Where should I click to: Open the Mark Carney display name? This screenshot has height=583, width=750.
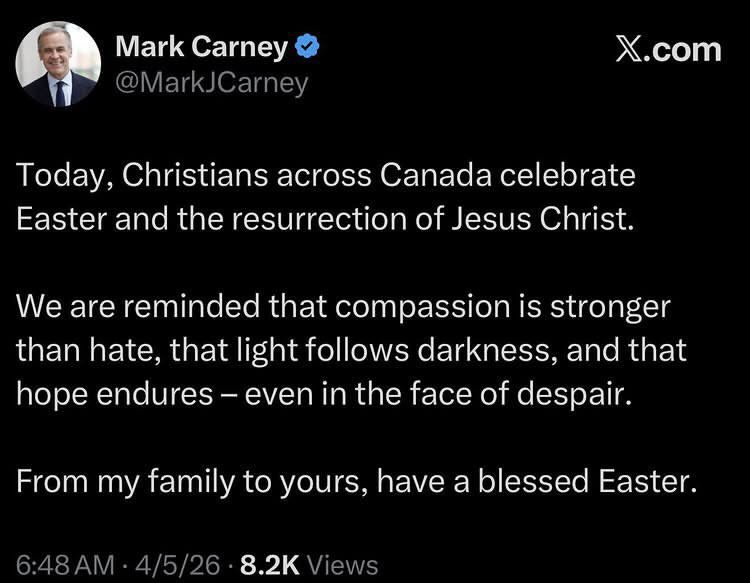tap(202, 46)
